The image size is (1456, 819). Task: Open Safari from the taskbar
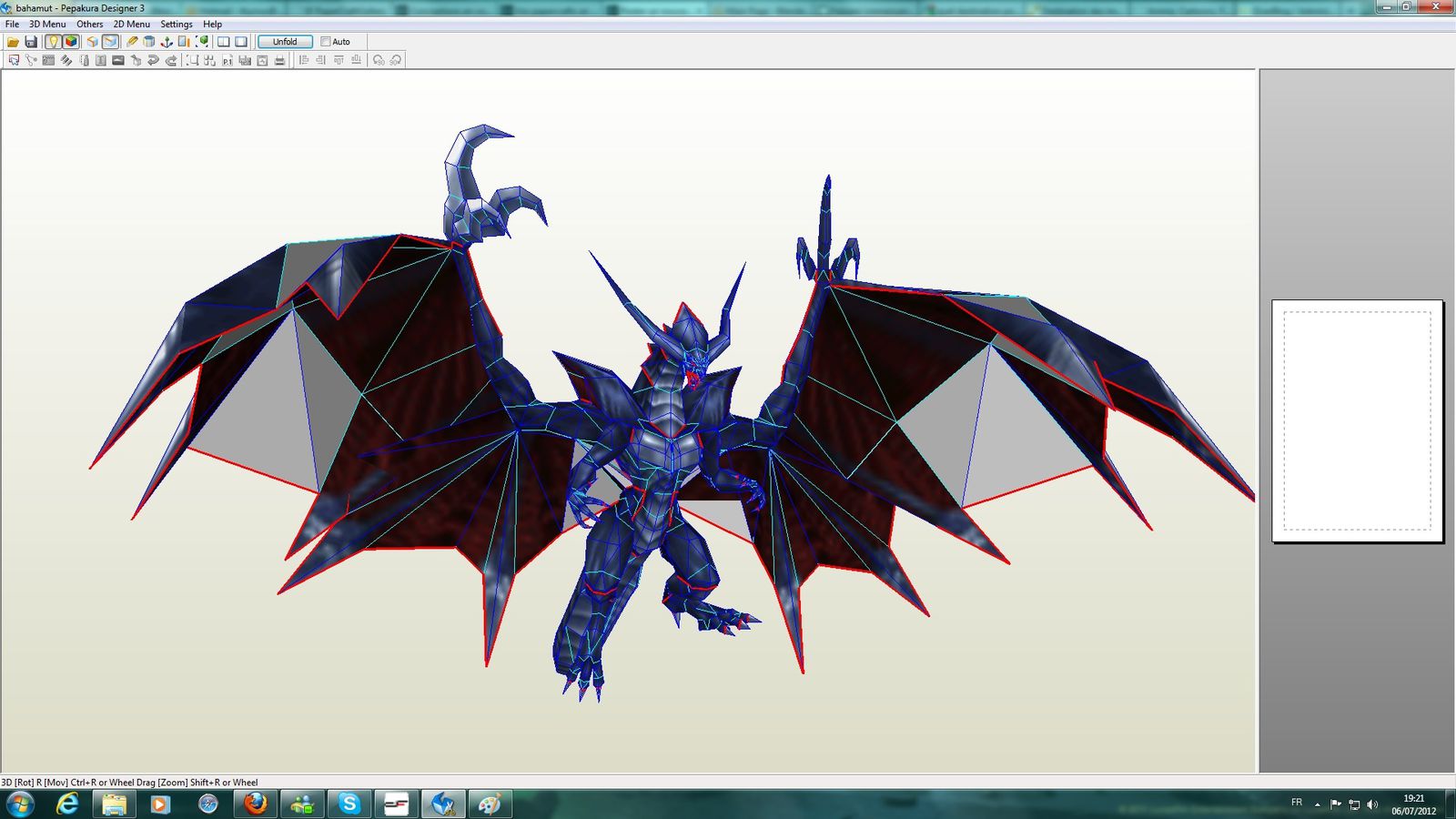(x=208, y=804)
